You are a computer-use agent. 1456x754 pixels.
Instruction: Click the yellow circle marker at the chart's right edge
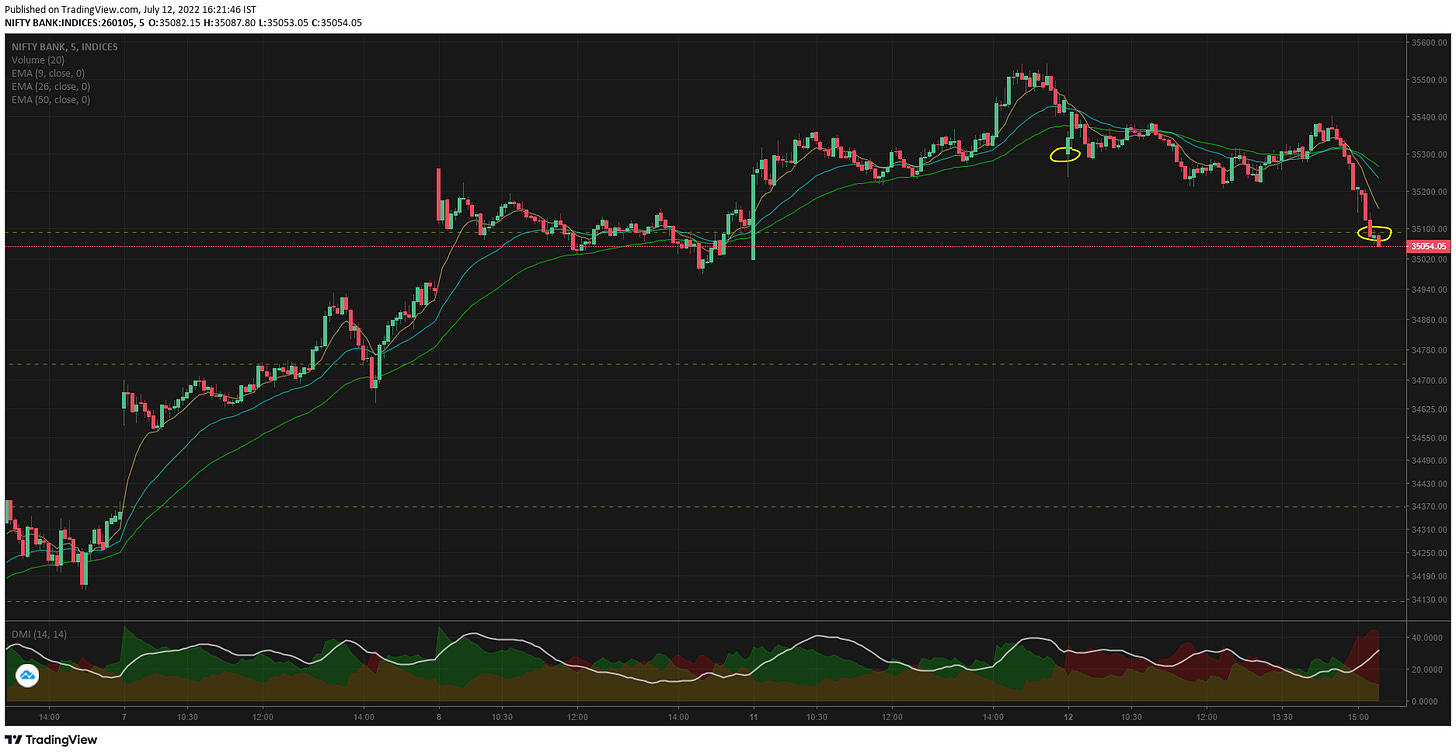pos(1374,232)
